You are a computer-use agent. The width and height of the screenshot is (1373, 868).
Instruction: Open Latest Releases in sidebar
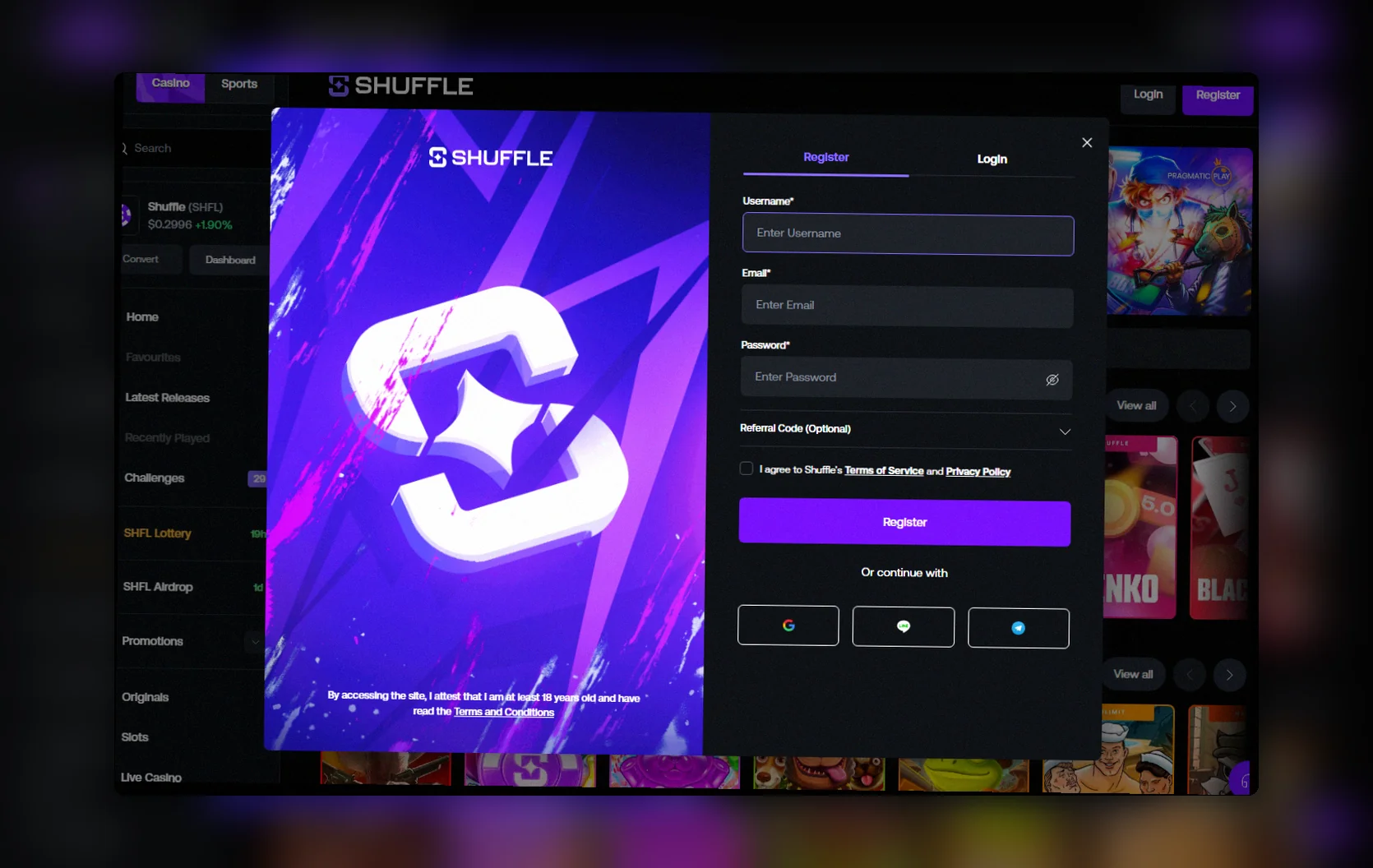(167, 398)
